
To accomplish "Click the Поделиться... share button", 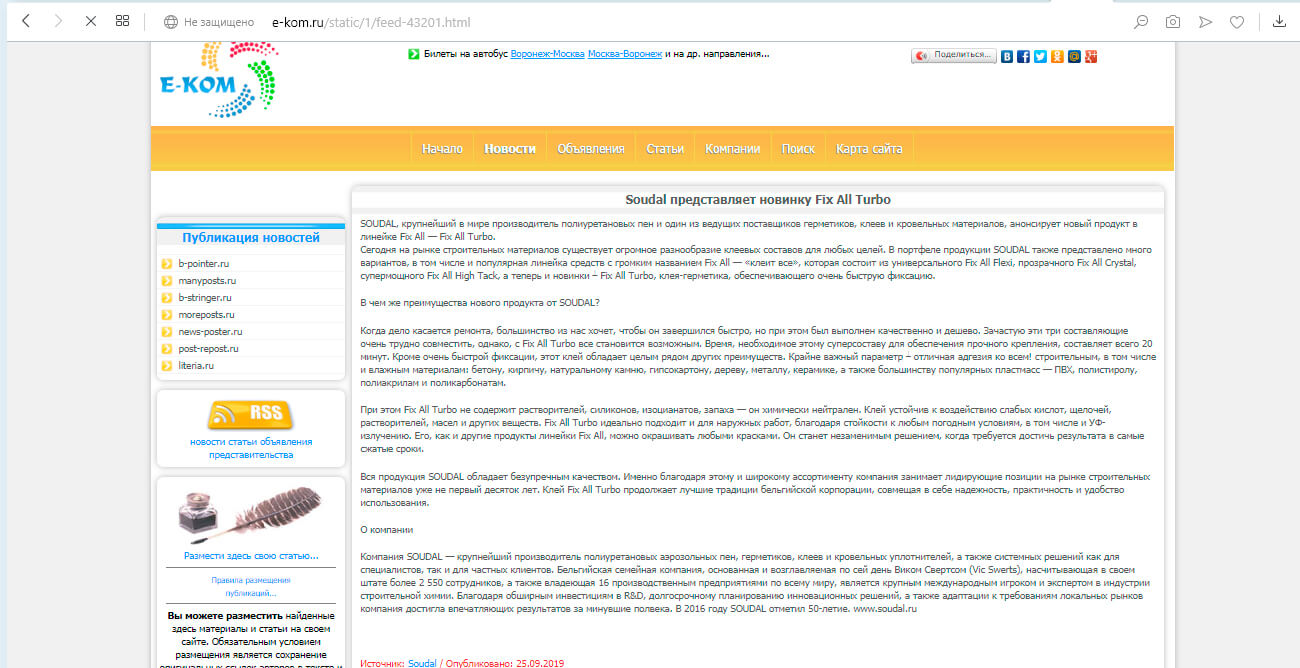I will (953, 56).
